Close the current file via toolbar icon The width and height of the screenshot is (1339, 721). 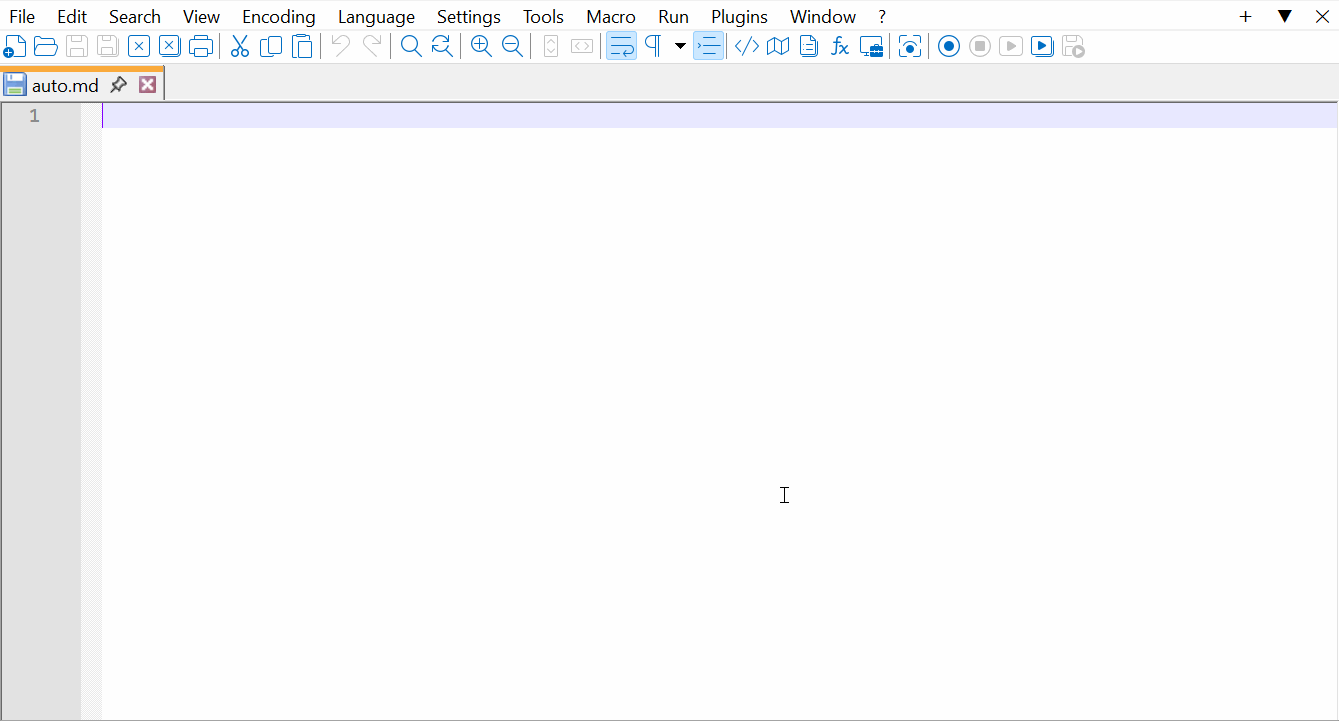pyautogui.click(x=139, y=46)
